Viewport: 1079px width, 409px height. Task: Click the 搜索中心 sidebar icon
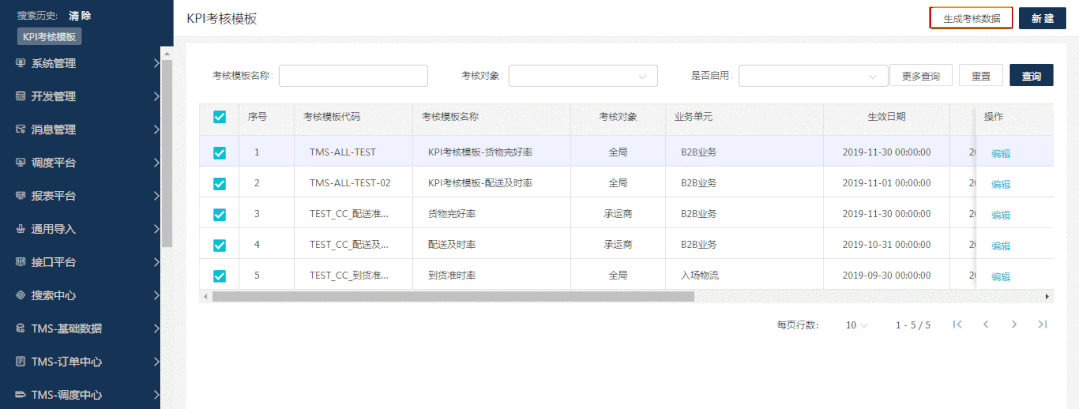pyautogui.click(x=21, y=295)
